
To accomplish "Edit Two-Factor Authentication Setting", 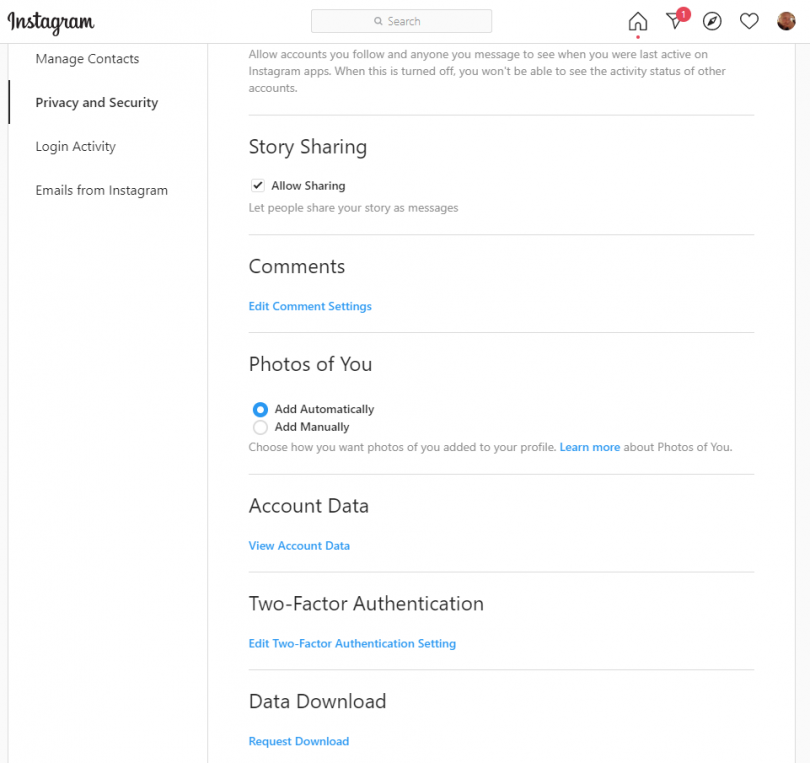I will 352,644.
